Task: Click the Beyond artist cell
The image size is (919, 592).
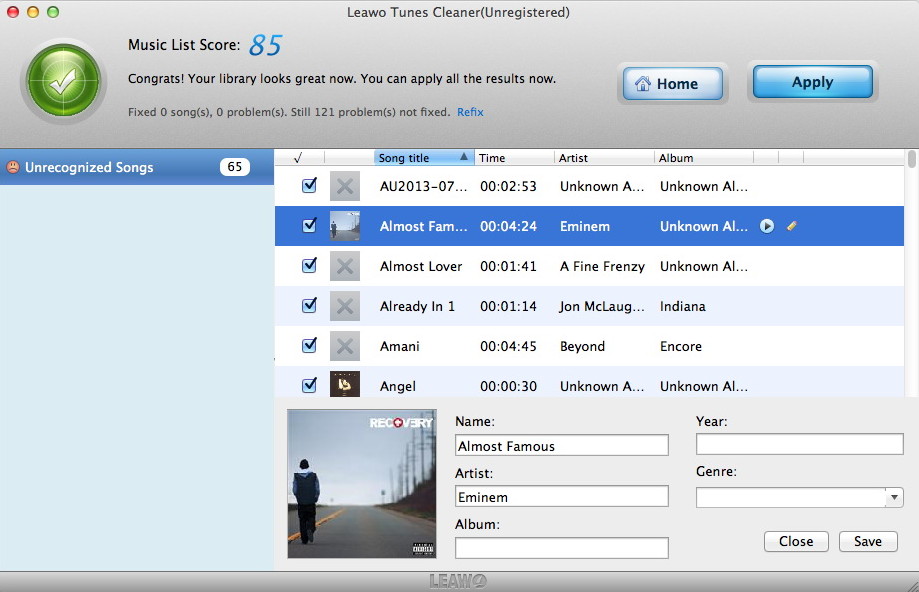Action: coord(582,346)
